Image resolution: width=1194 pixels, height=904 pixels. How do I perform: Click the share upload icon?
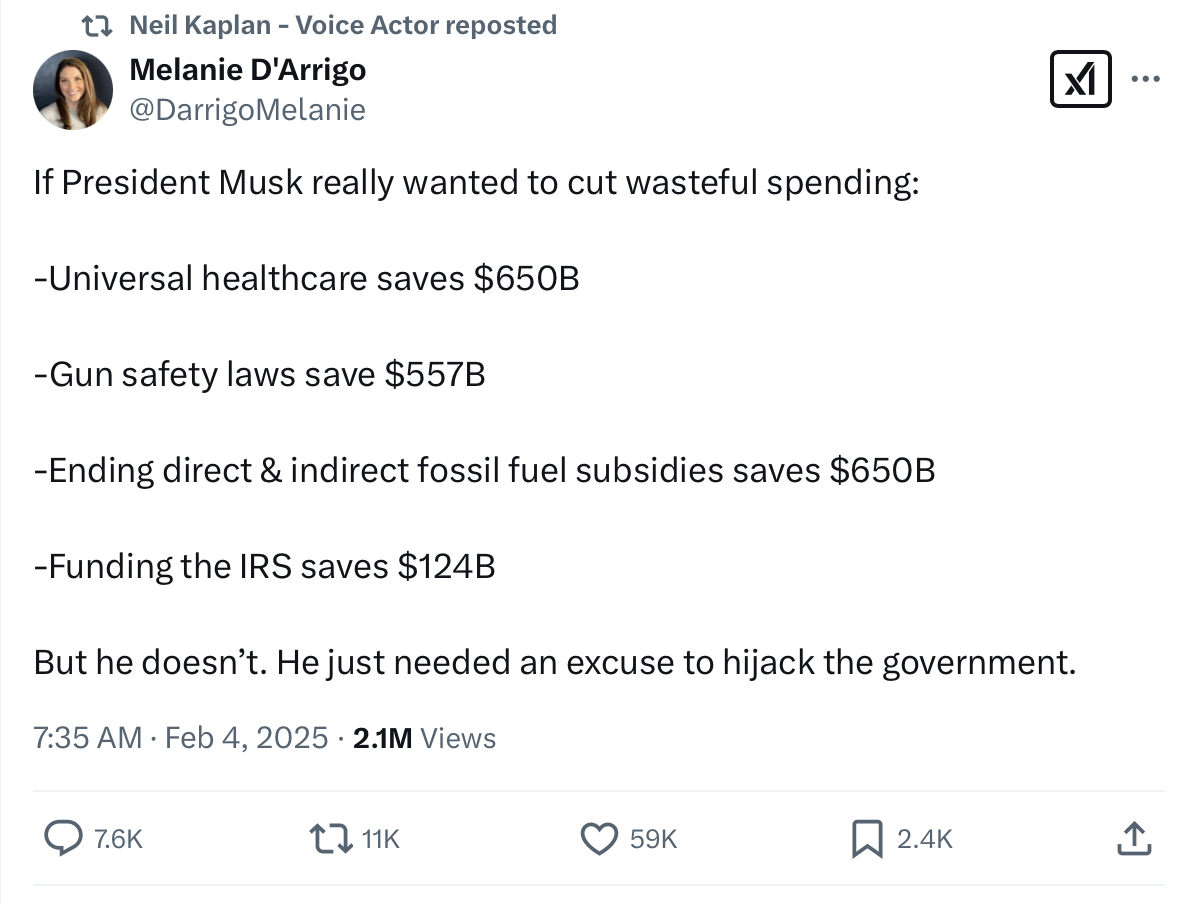tap(1134, 838)
